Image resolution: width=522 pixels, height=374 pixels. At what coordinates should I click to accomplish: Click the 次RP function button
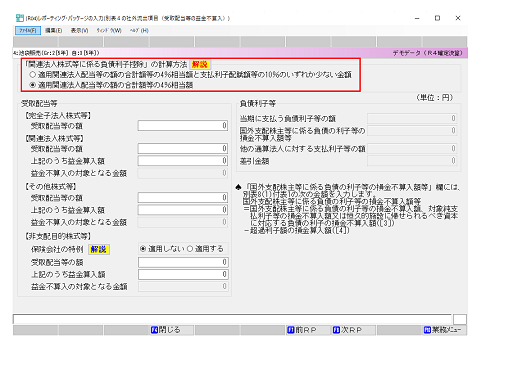353,330
